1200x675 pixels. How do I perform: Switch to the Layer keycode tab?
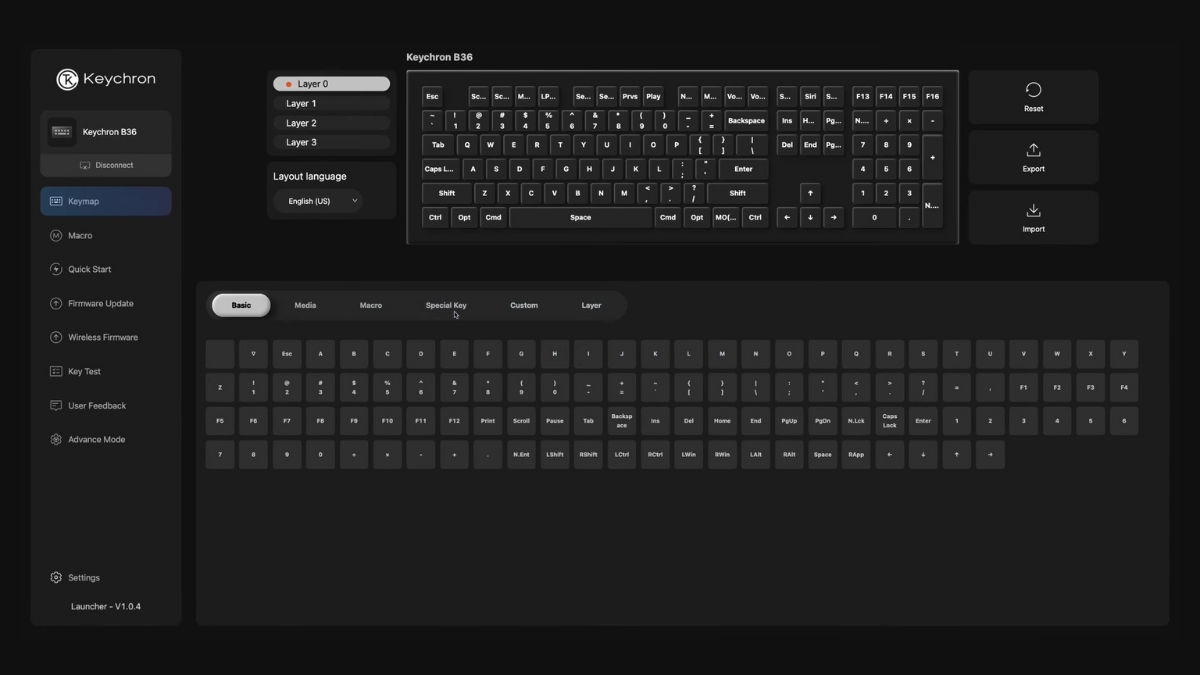[x=591, y=305]
